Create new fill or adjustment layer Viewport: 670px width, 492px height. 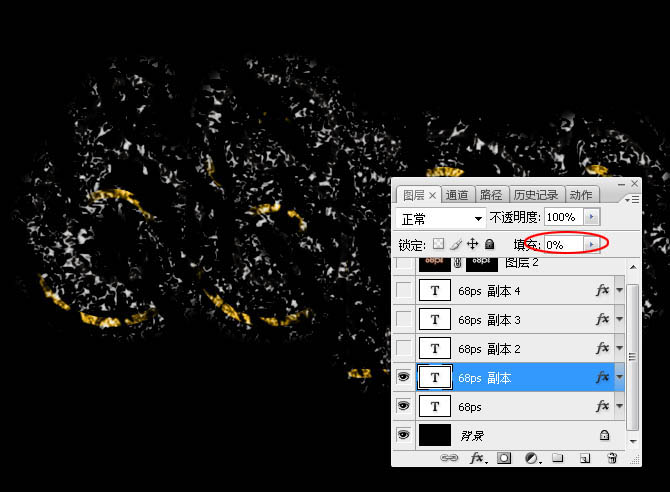(532, 459)
